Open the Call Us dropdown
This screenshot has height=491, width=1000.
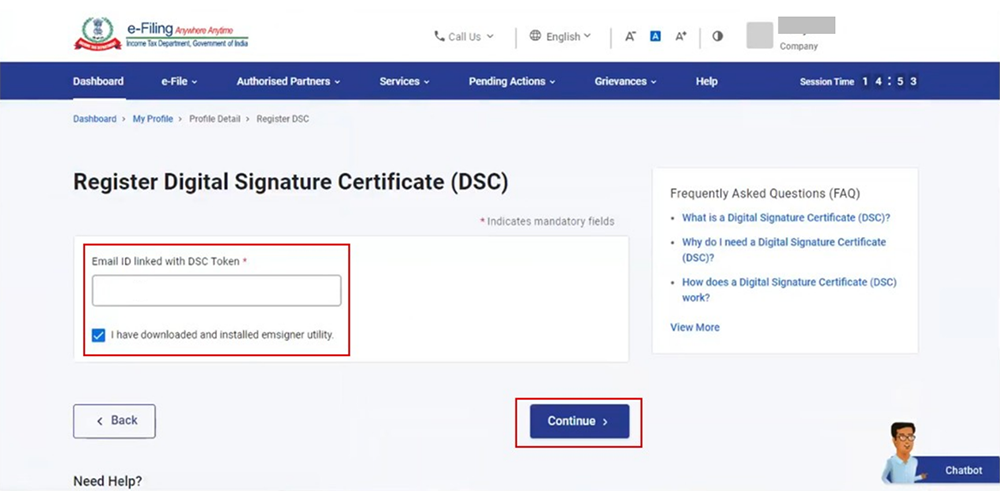[x=464, y=37]
